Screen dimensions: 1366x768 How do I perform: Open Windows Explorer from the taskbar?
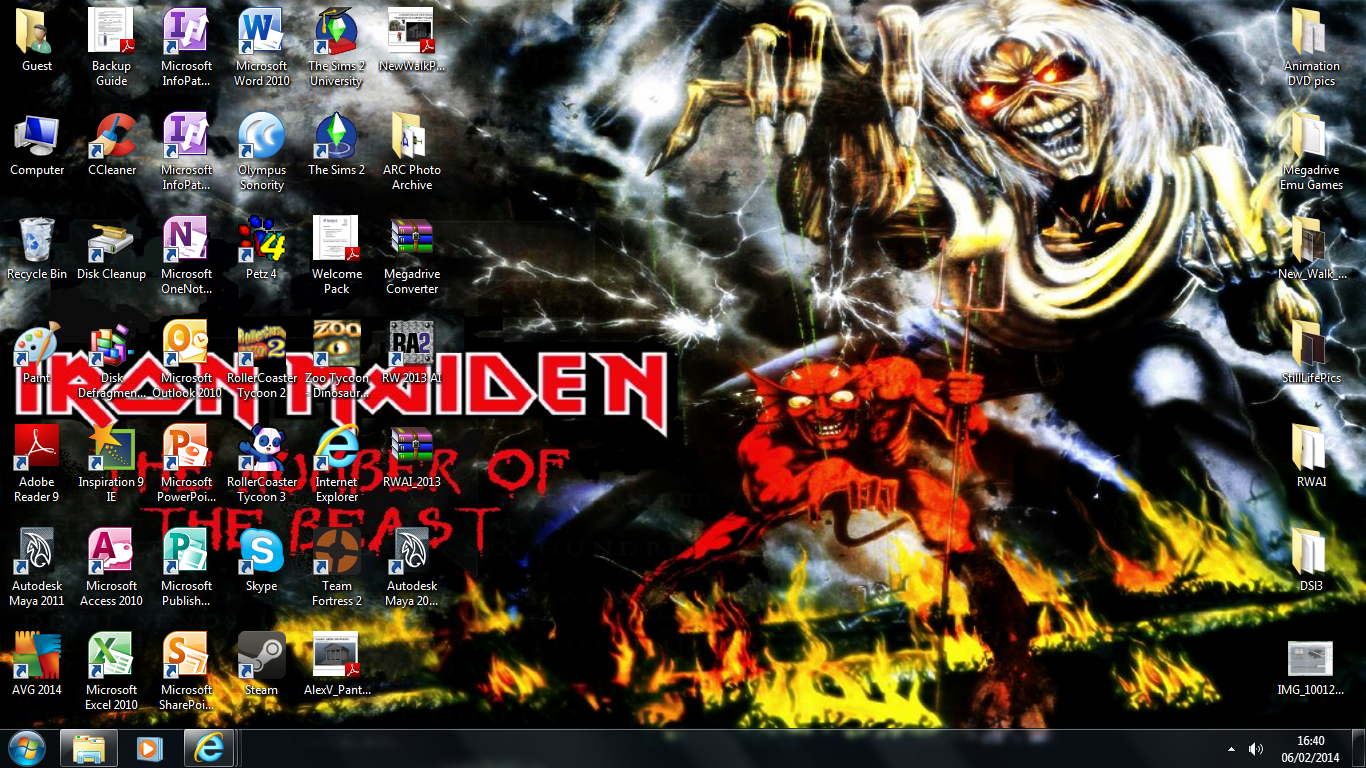pyautogui.click(x=89, y=748)
